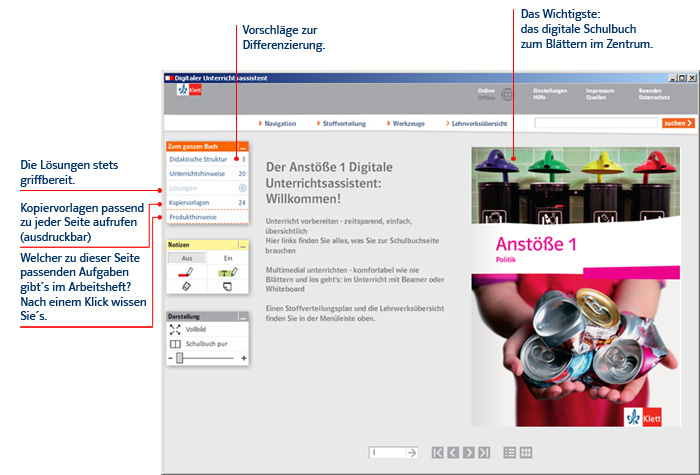Open Einstellungen in the header
The width and height of the screenshot is (700, 475).
[550, 91]
